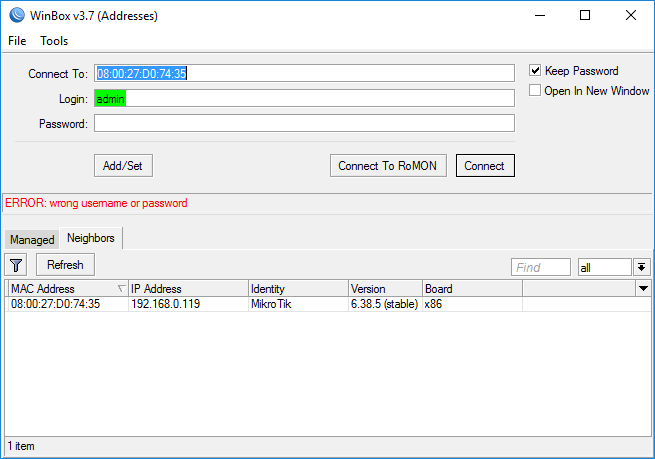Sort by Board column header
Screen dimensions: 655x459
click(472, 289)
